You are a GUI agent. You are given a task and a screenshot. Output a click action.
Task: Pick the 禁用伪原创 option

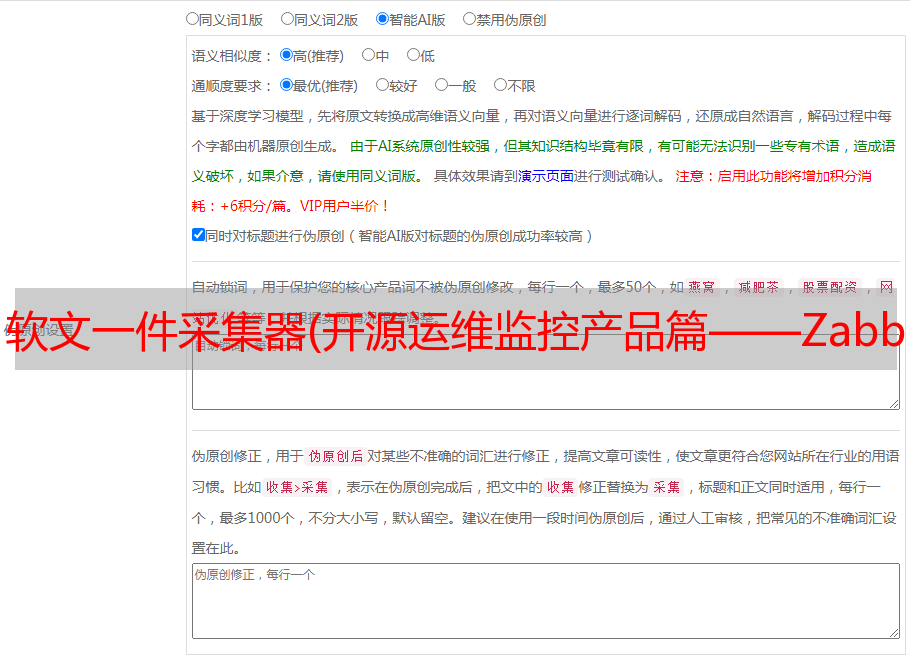coord(469,19)
